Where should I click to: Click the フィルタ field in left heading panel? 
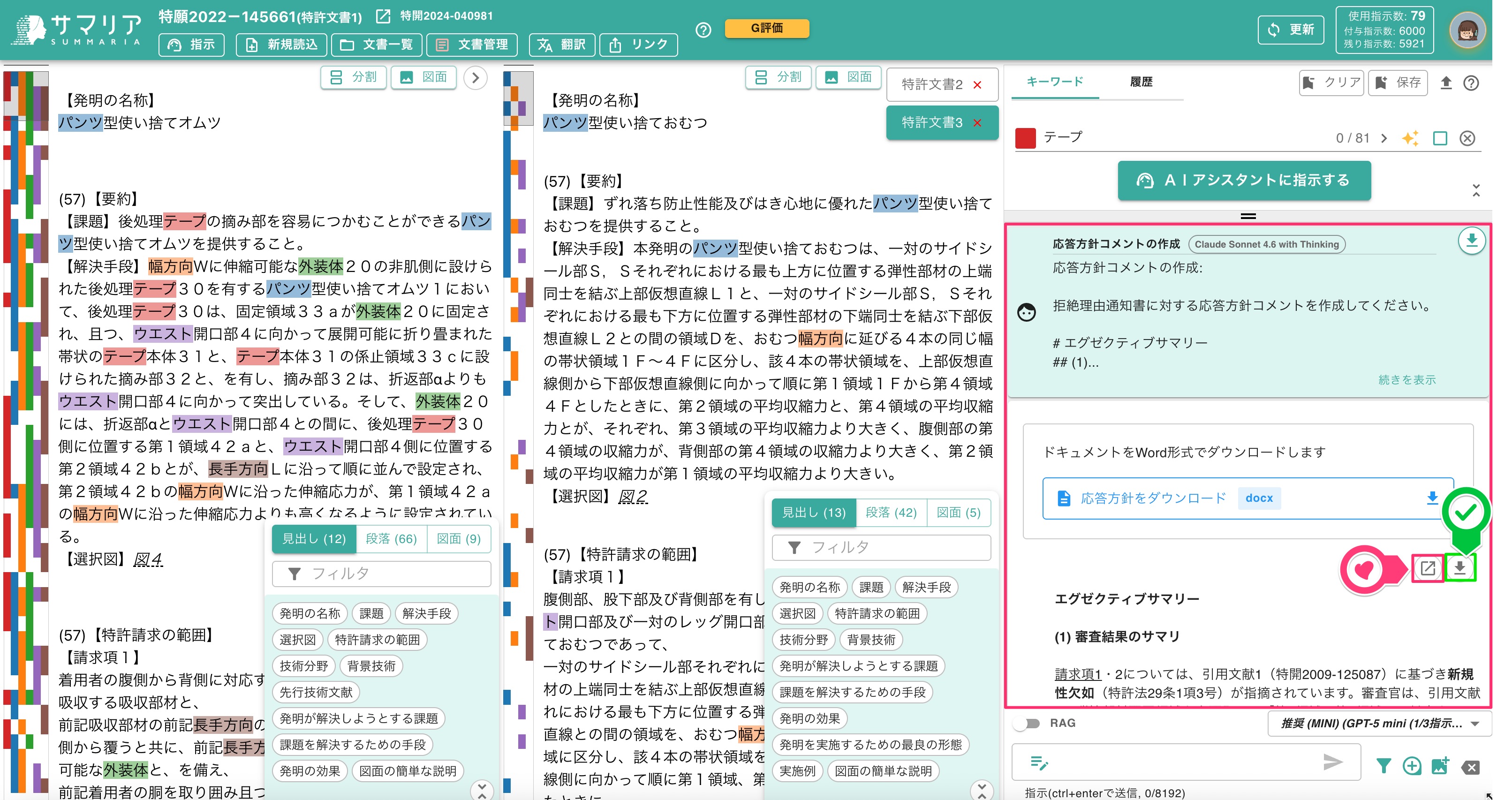(382, 574)
